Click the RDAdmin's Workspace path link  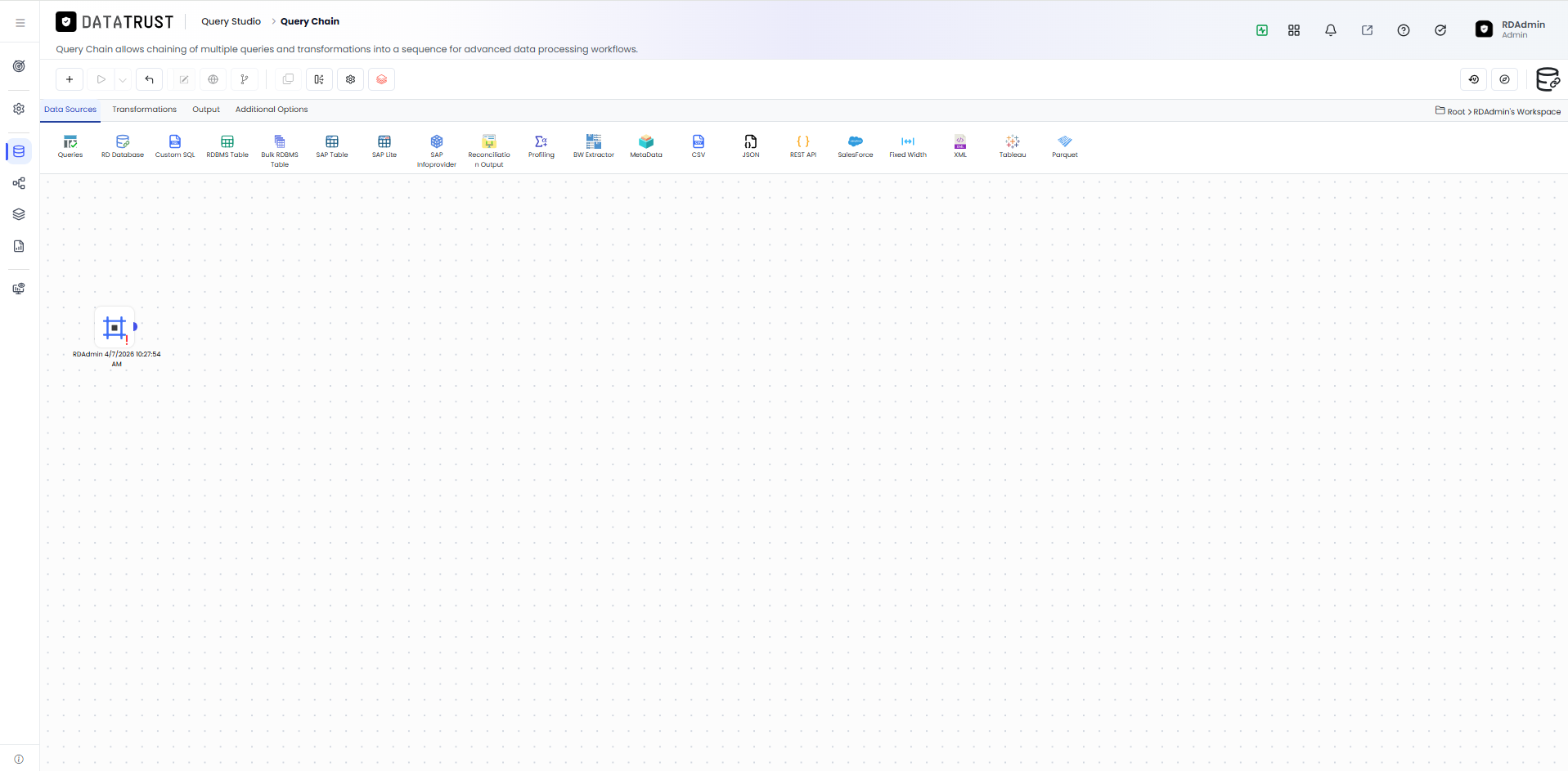(x=1517, y=111)
